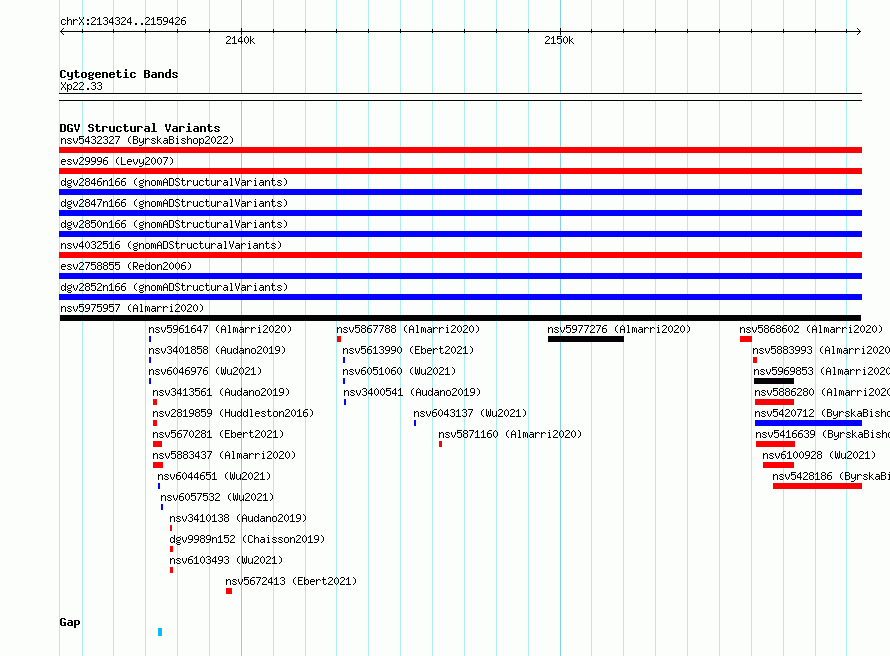Click the nsv6044651 (Wu2021) label
890x656 pixels.
[215, 476]
